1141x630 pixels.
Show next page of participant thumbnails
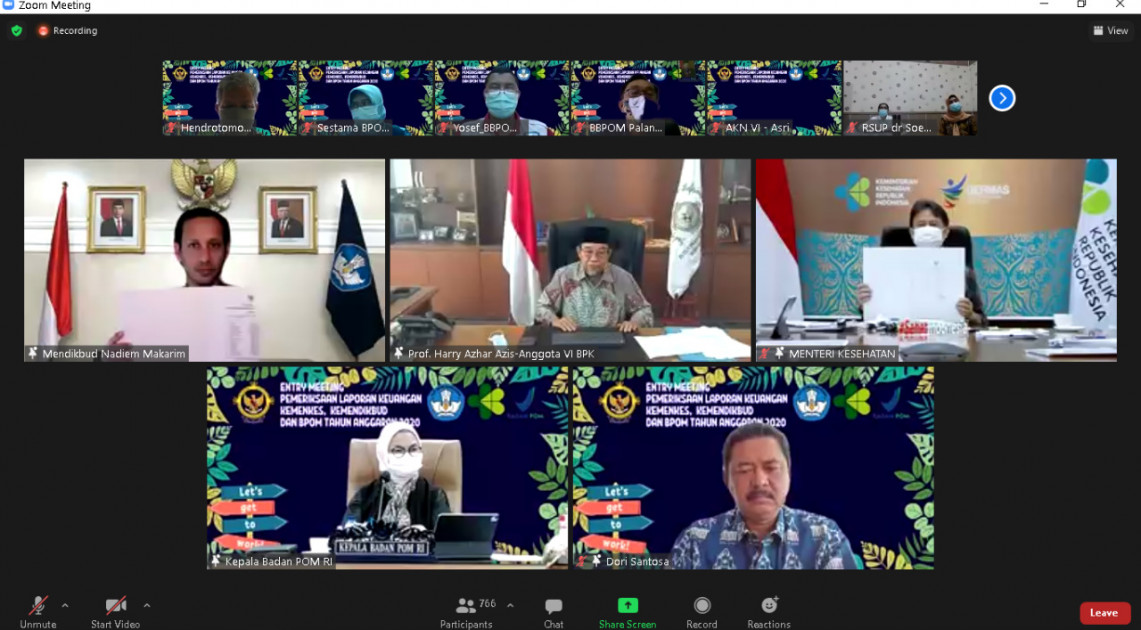pyautogui.click(x=1002, y=98)
